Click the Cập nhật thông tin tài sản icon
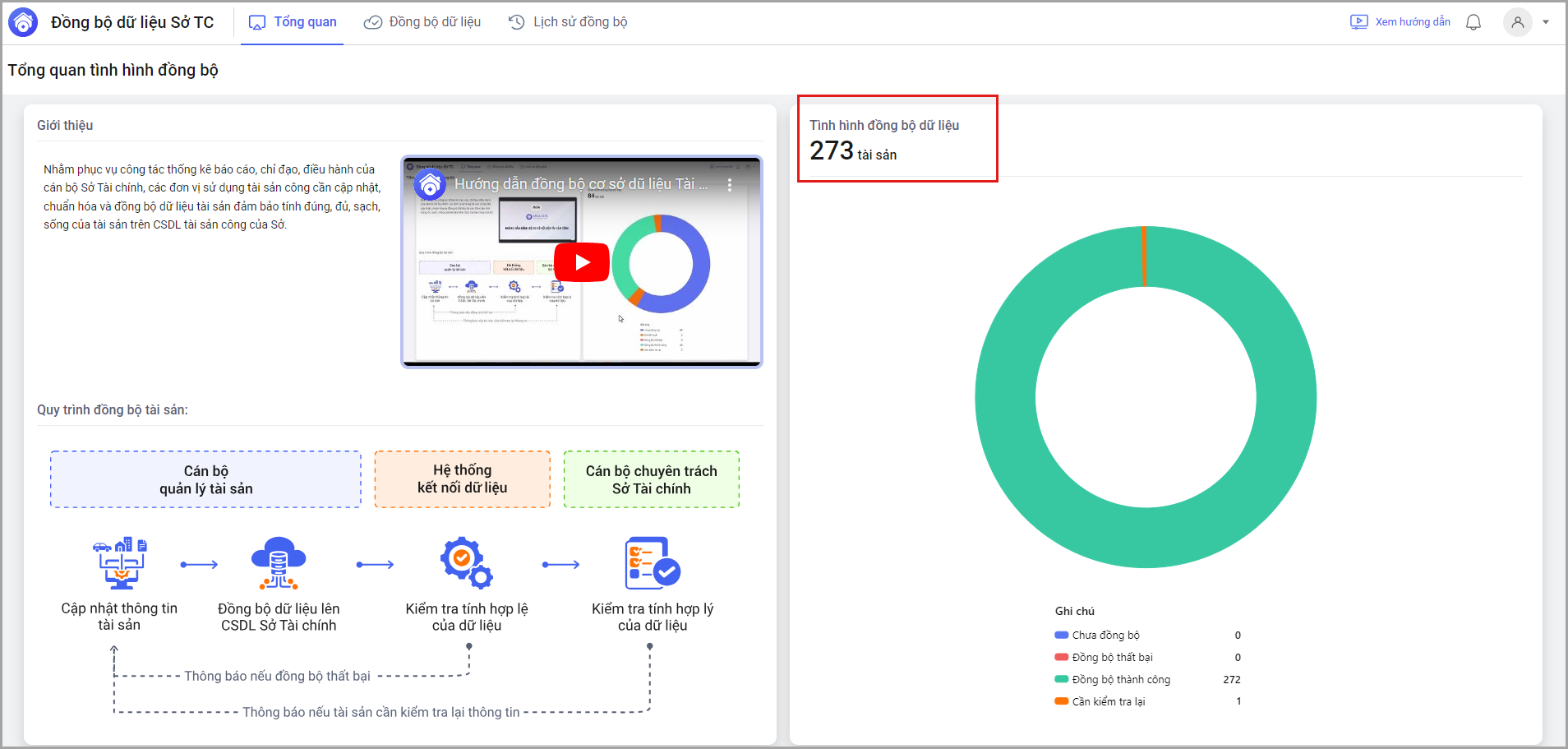 (120, 563)
